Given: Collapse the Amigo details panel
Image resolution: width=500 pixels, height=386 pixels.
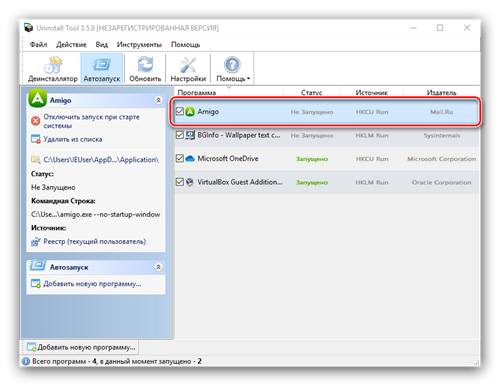Looking at the screenshot, I should tap(159, 100).
